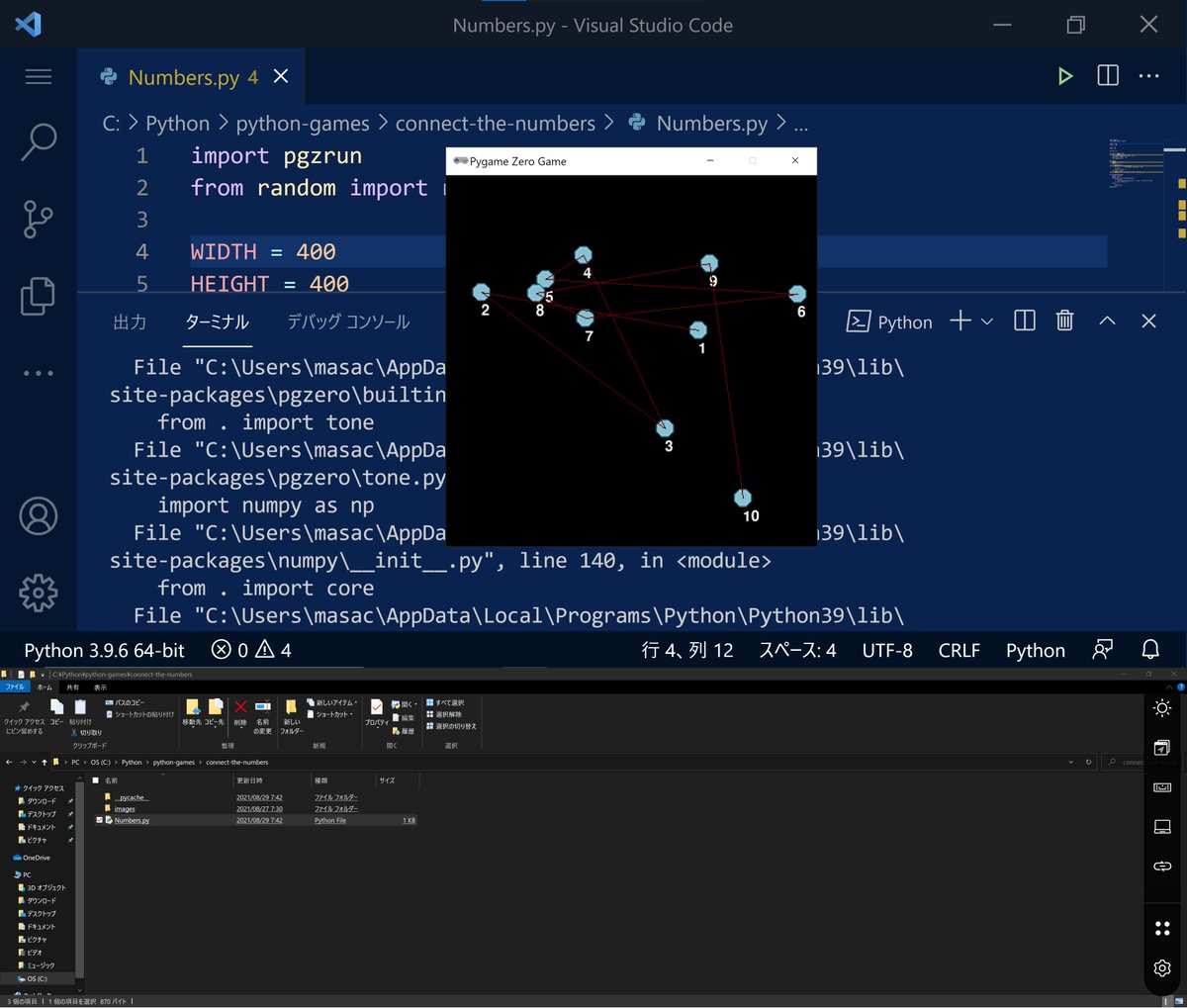Image resolution: width=1187 pixels, height=1008 pixels.
Task: Split the terminal panel
Action: (1025, 321)
